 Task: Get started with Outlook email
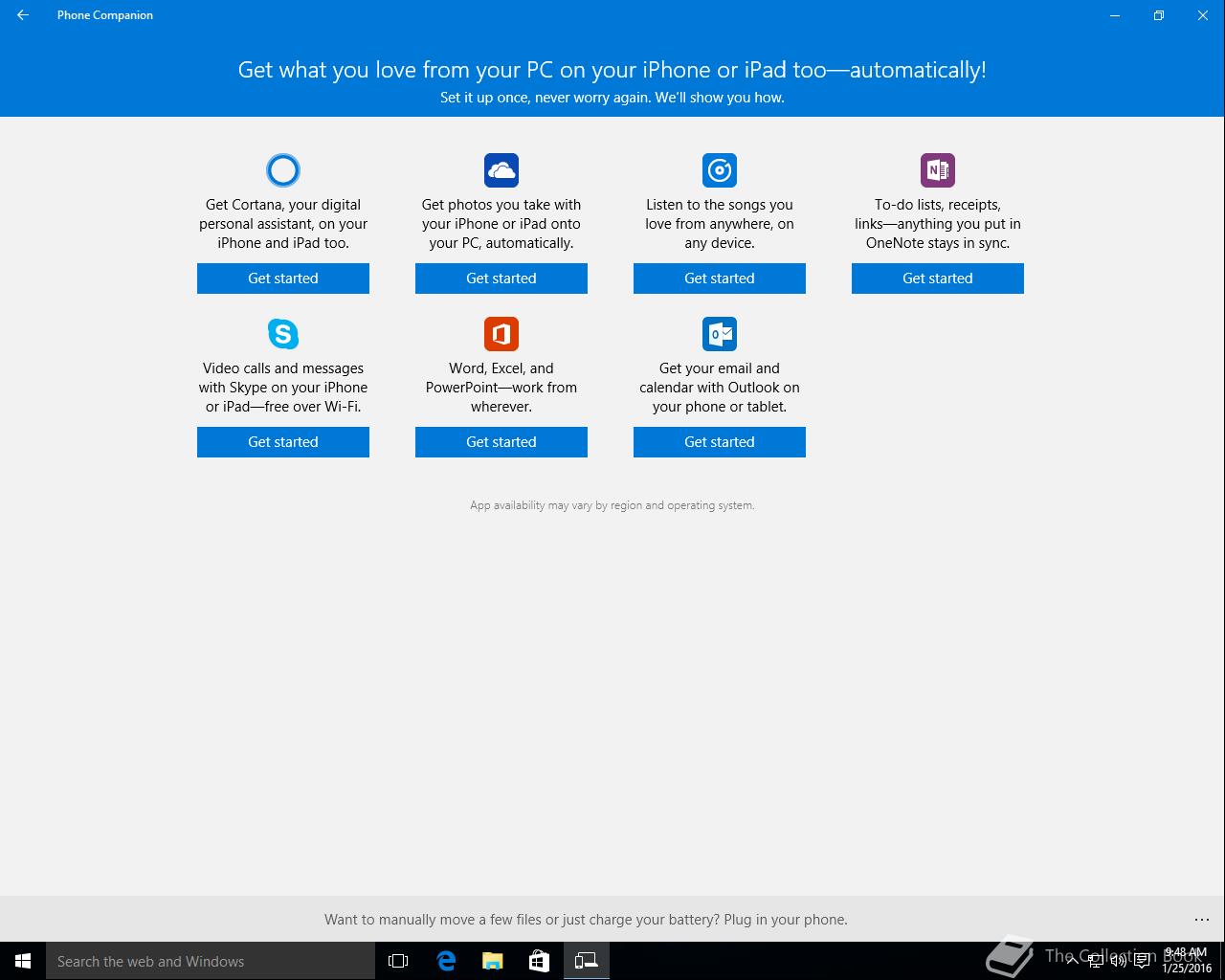(720, 442)
